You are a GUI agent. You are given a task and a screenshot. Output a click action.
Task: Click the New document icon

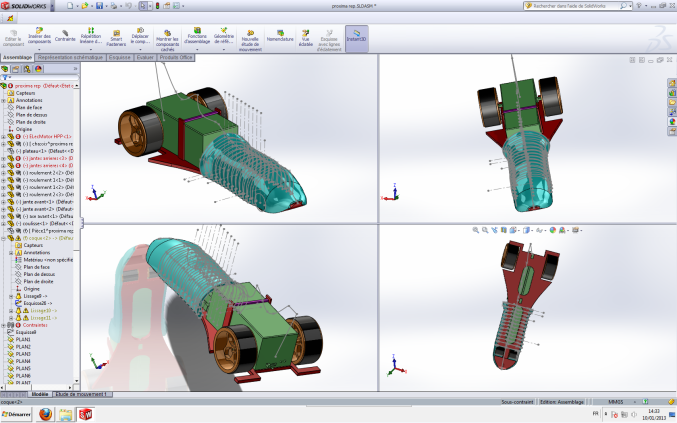(70, 6)
